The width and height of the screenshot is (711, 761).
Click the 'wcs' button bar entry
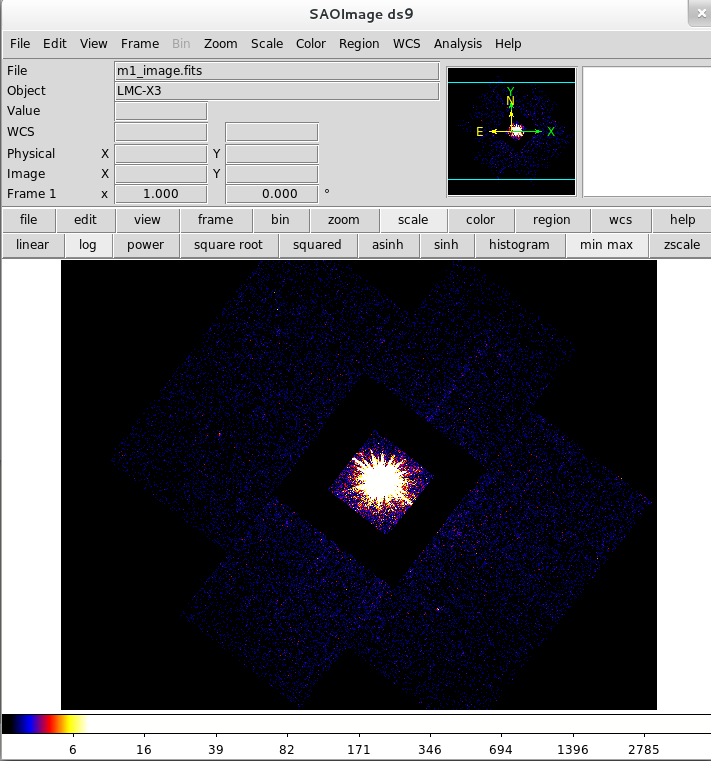(620, 220)
